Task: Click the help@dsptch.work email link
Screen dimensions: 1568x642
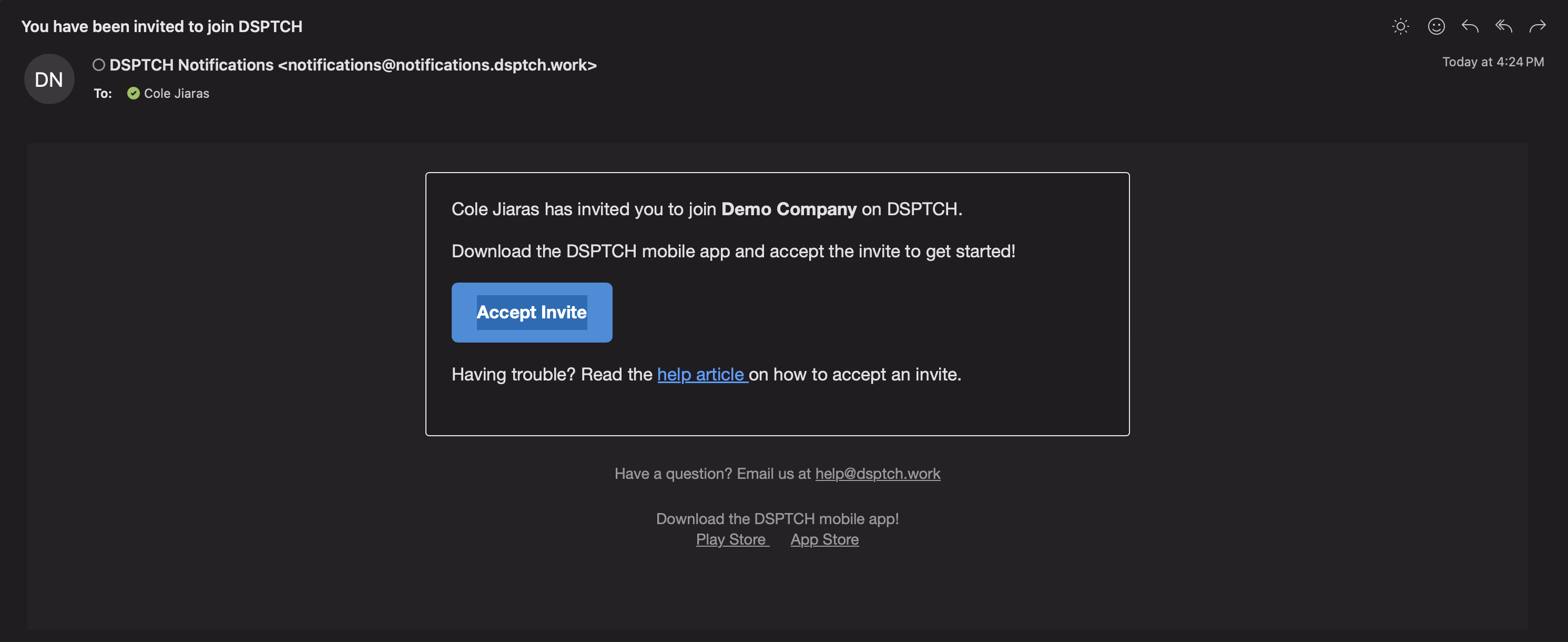Action: point(878,473)
